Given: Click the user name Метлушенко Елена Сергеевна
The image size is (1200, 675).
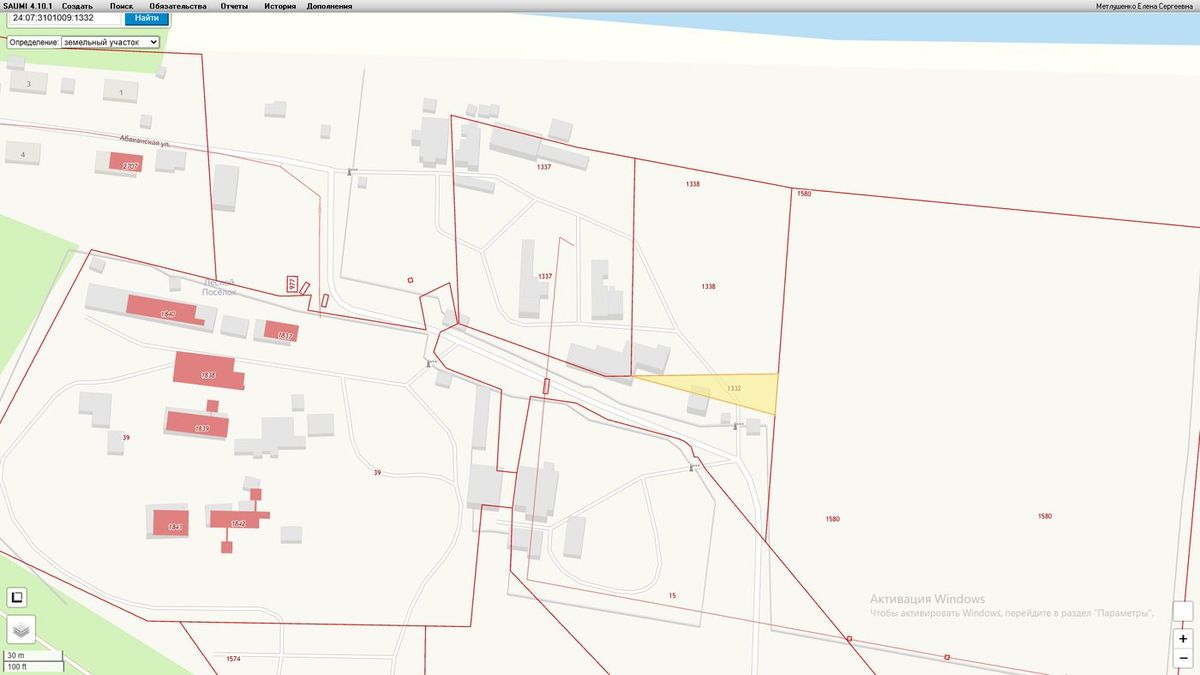Looking at the screenshot, I should (1146, 6).
